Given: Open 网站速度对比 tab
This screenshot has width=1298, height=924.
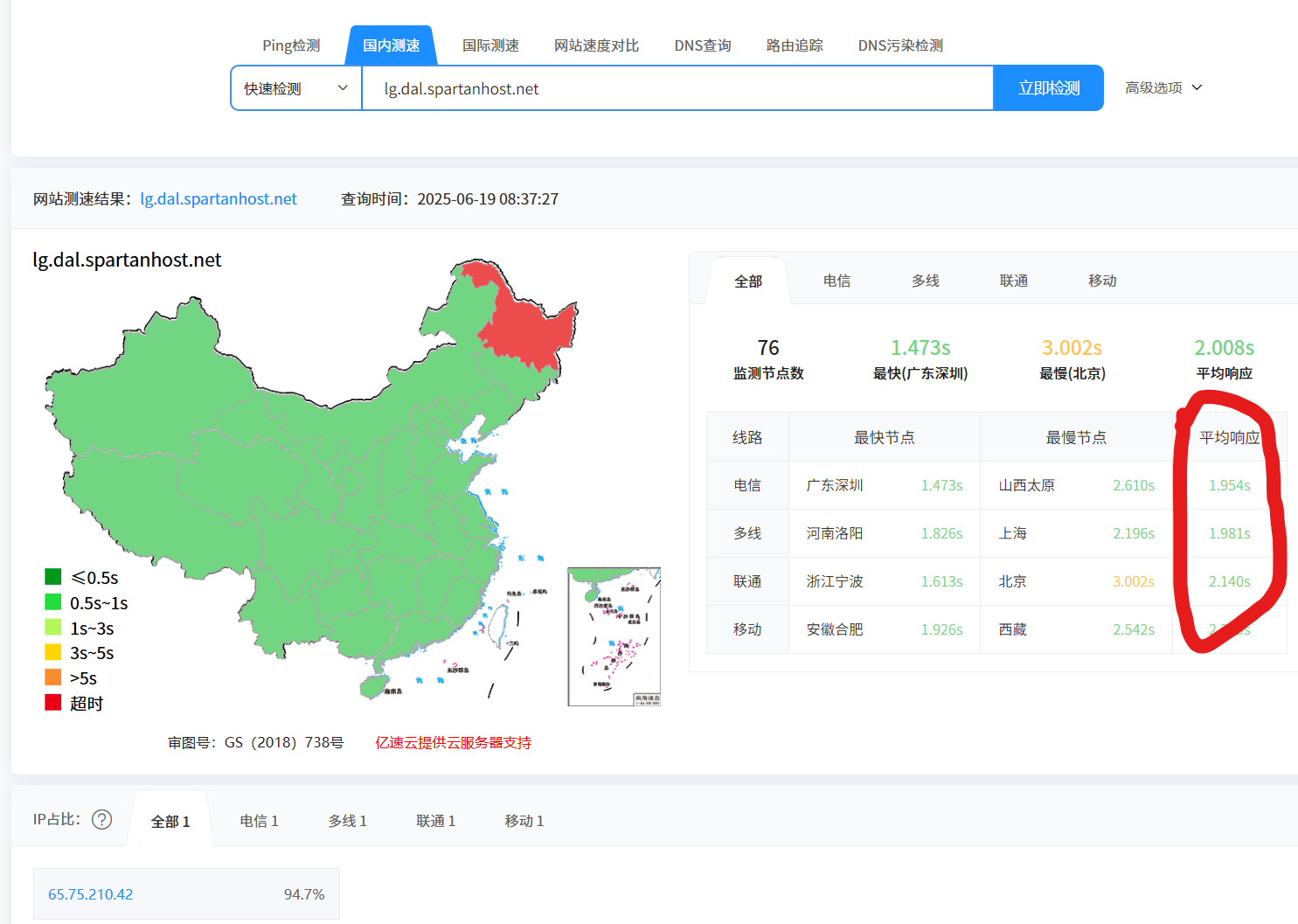Looking at the screenshot, I should [x=596, y=45].
